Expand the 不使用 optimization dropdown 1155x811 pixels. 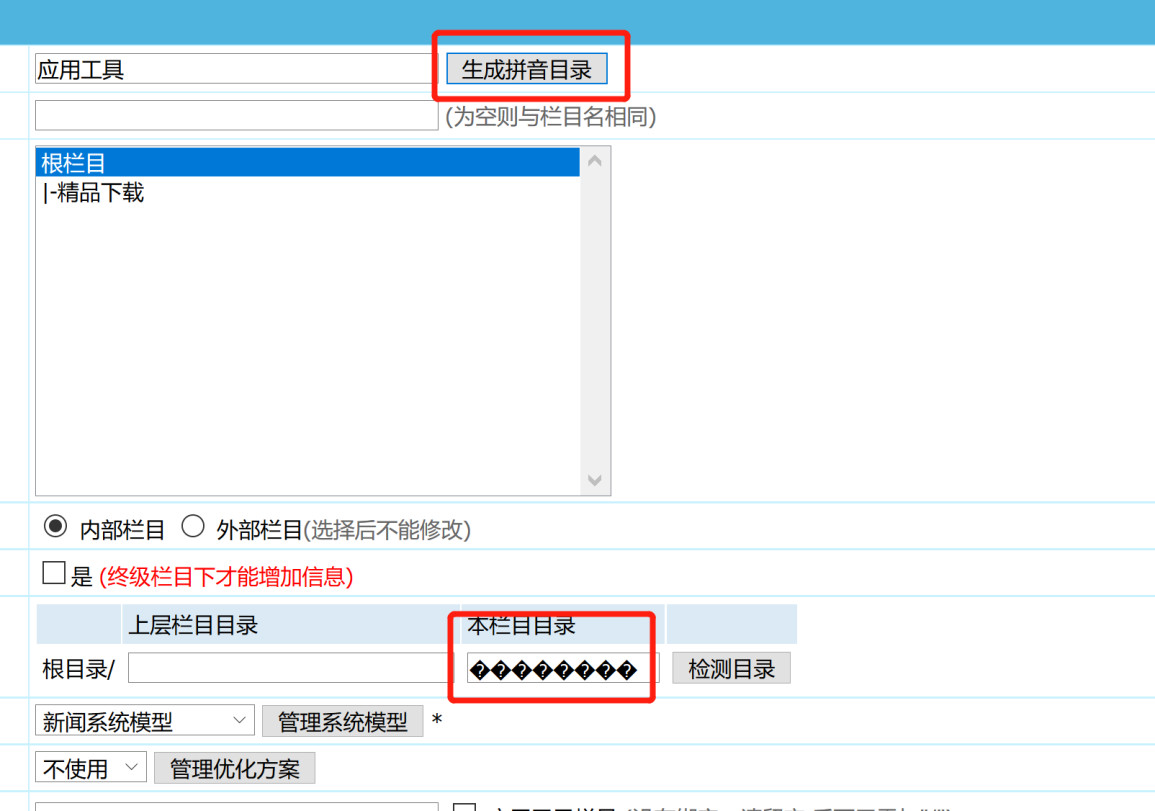(91, 768)
